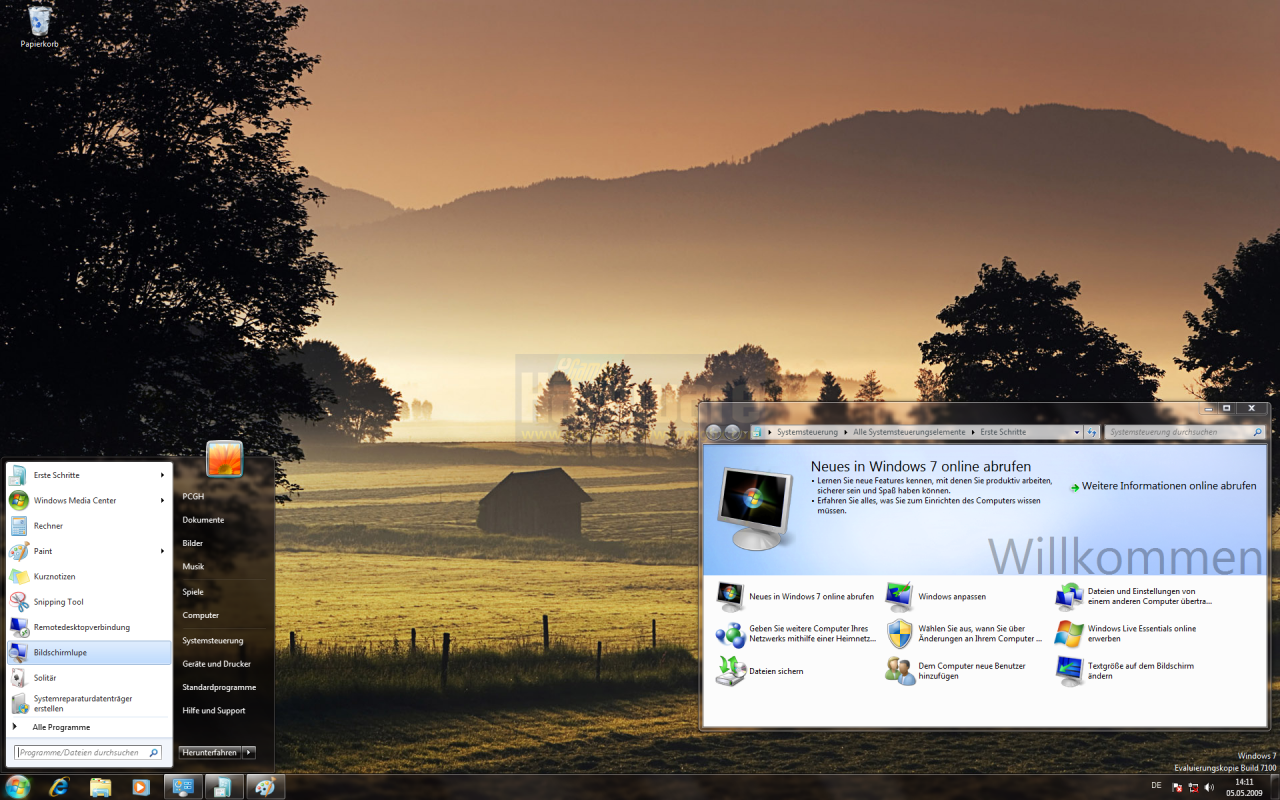The image size is (1280, 800).
Task: Expand Alle Programme list
Action: 61,727
